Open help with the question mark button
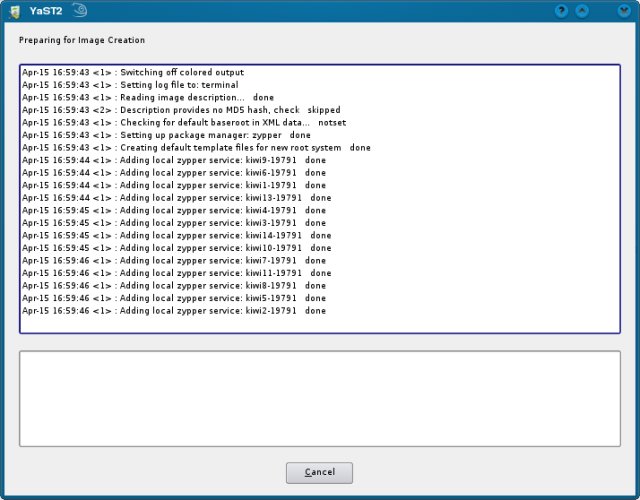The height and width of the screenshot is (500, 640). [x=561, y=11]
